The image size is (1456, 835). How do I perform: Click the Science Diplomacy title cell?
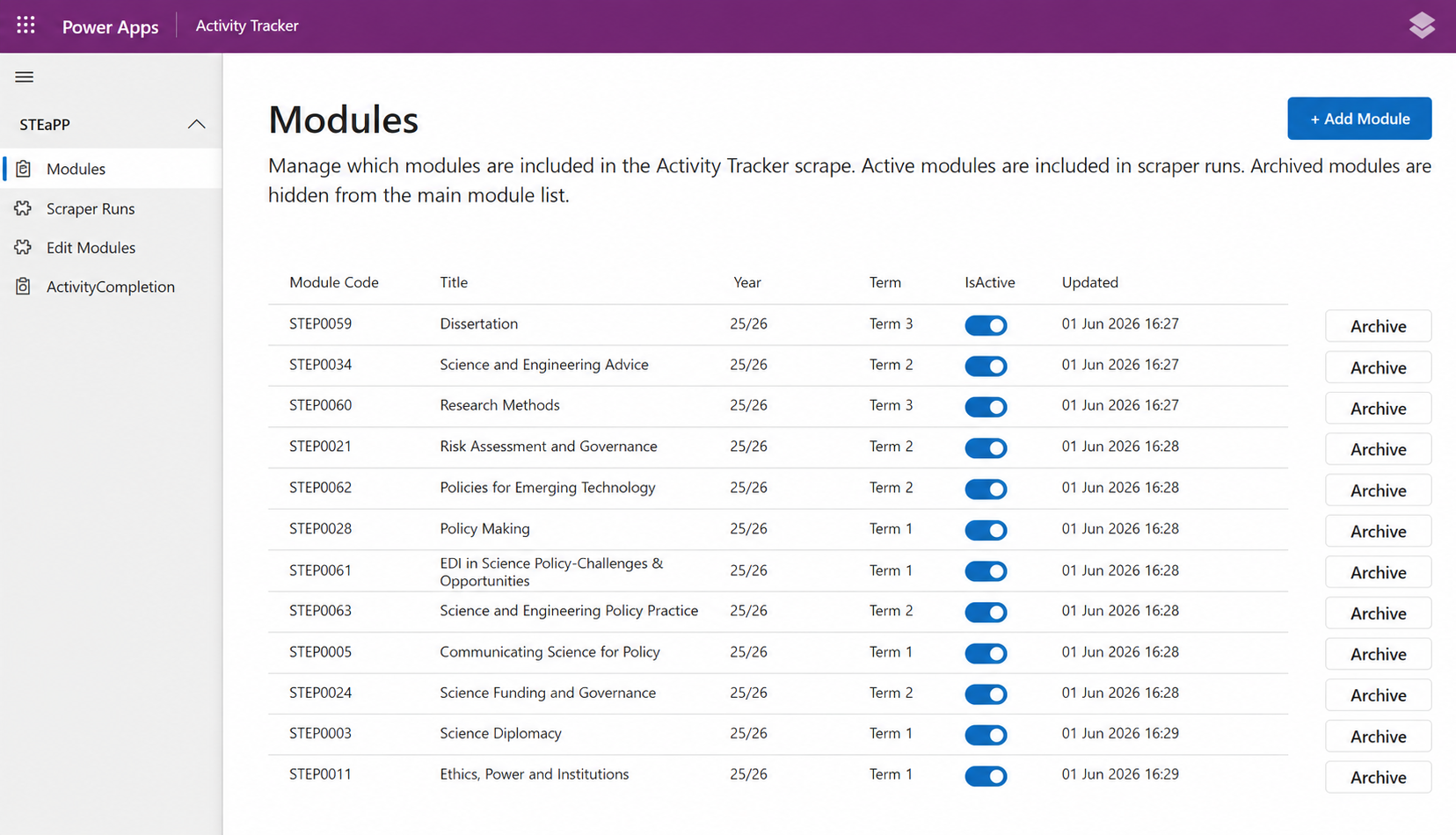point(500,733)
